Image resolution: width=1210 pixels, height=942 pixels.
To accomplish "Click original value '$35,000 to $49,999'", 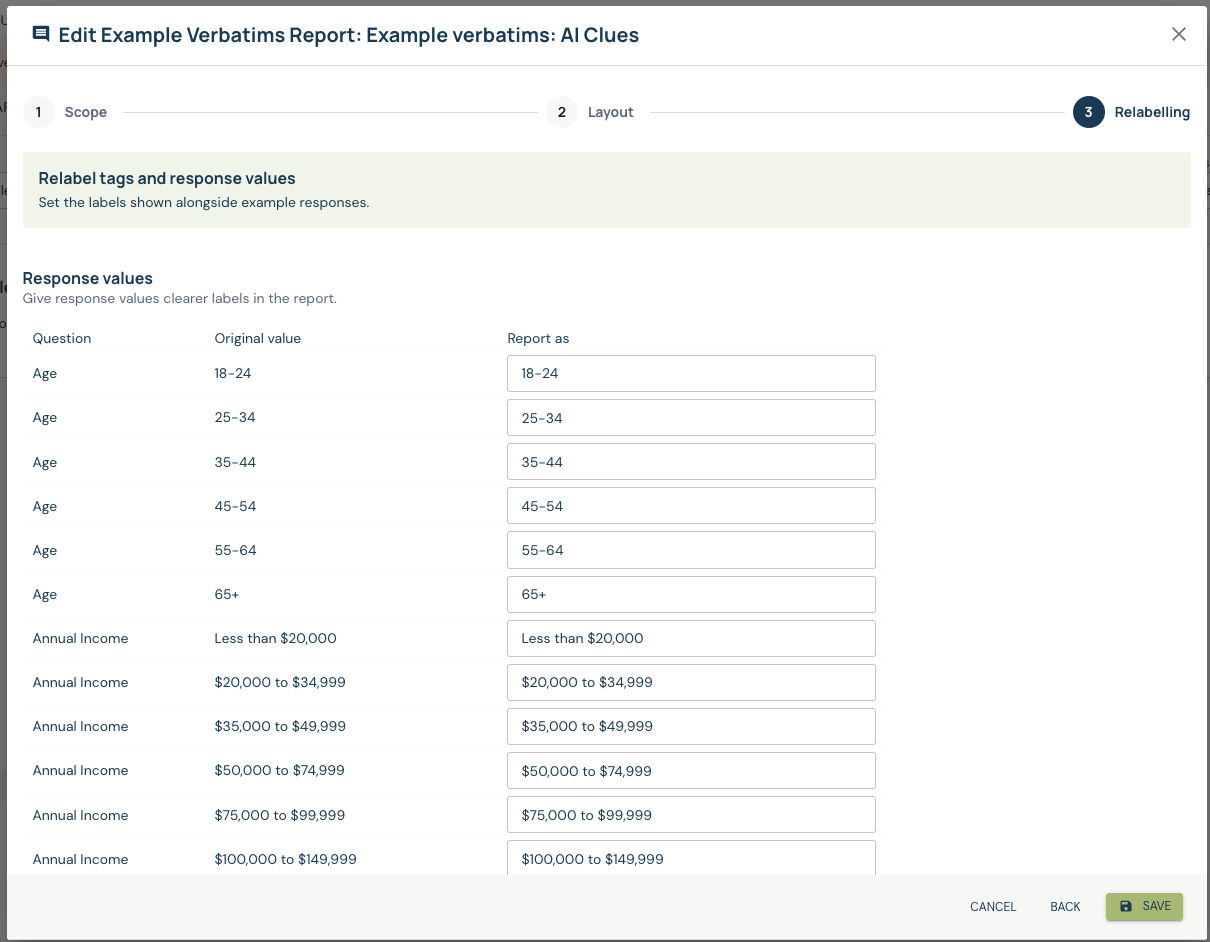I will [280, 726].
